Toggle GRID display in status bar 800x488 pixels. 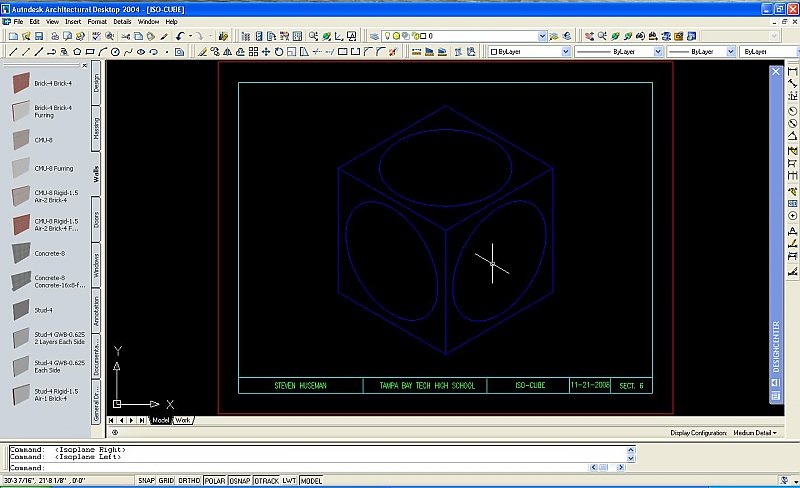[x=166, y=481]
